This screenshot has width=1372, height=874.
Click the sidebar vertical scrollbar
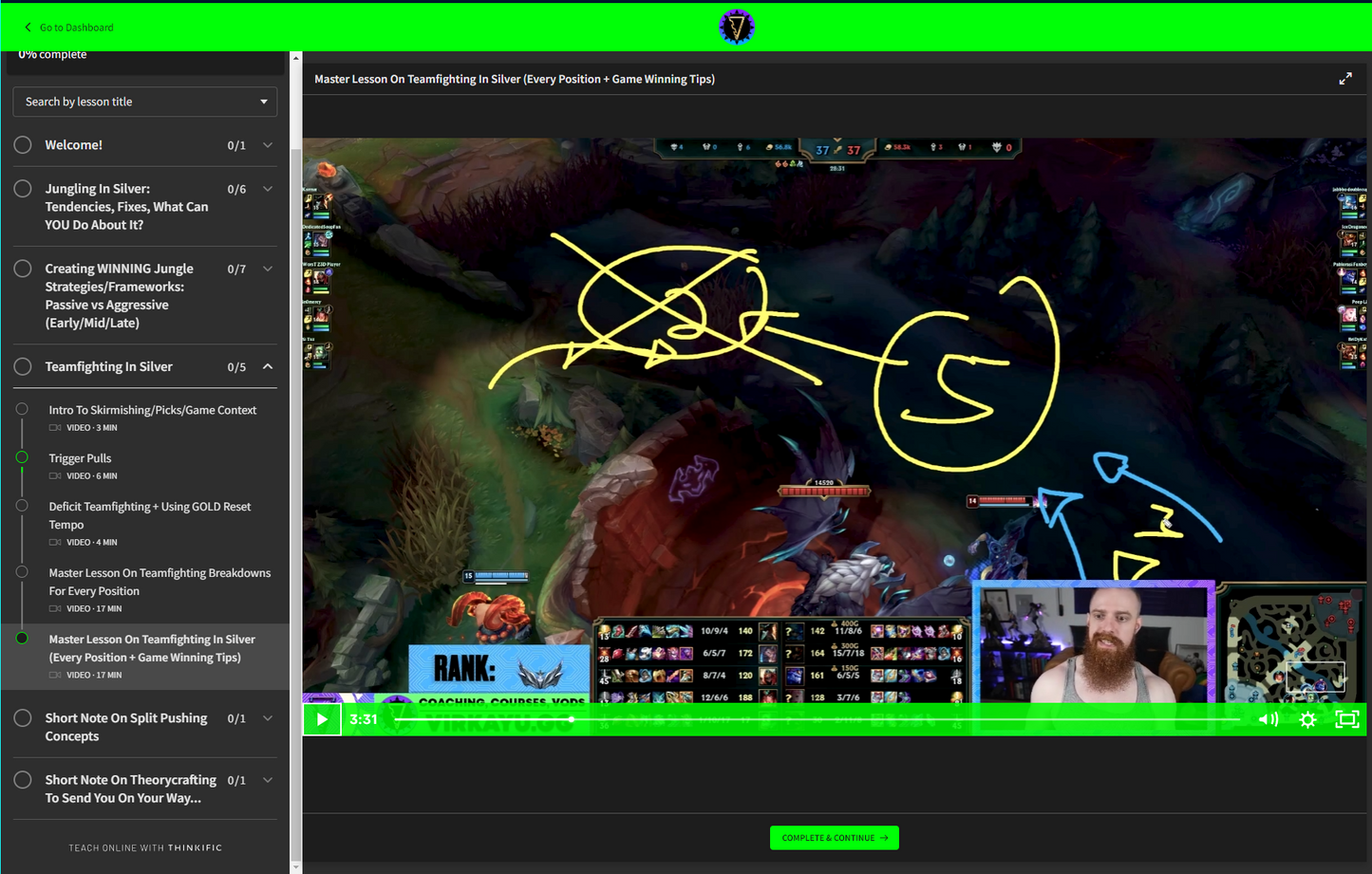tap(295, 474)
